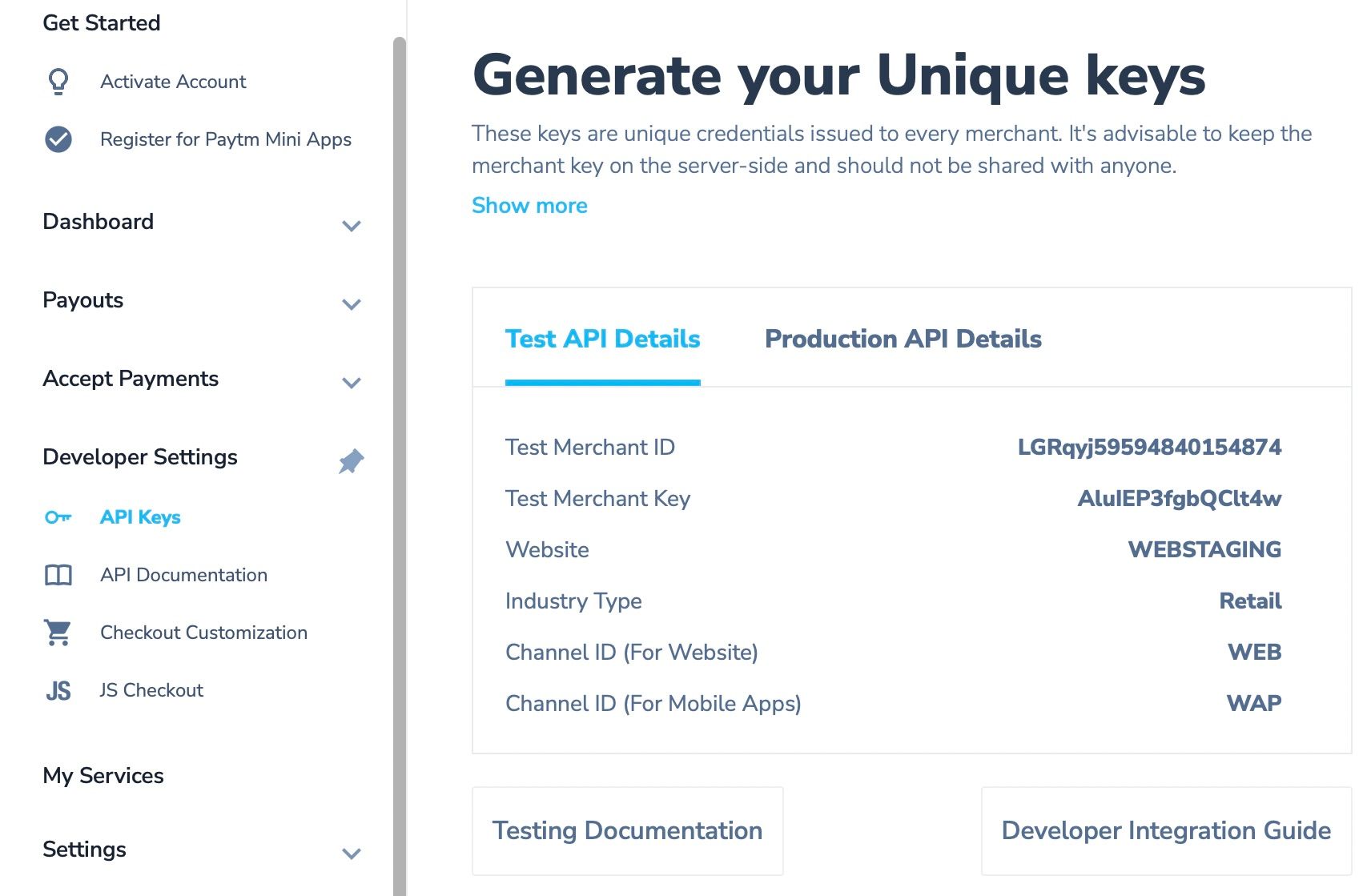Open the Activate Account page
The width and height of the screenshot is (1363, 896).
173,82
